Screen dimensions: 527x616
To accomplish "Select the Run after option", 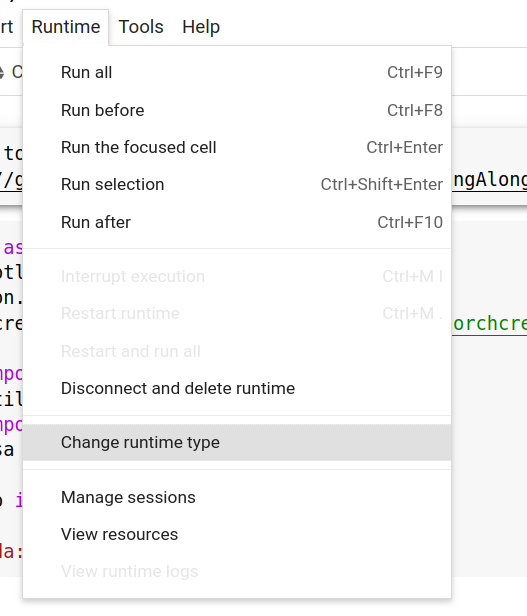I will click(x=237, y=222).
